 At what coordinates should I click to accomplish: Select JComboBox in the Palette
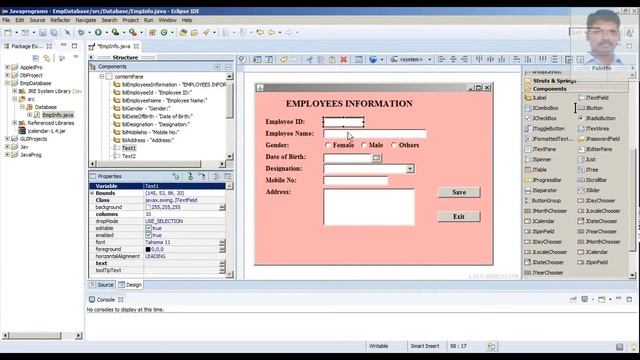coord(541,108)
